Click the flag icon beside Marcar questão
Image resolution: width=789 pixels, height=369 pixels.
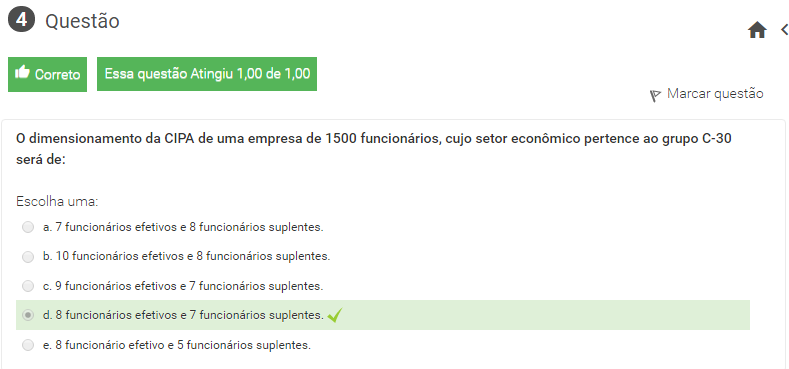(x=655, y=96)
